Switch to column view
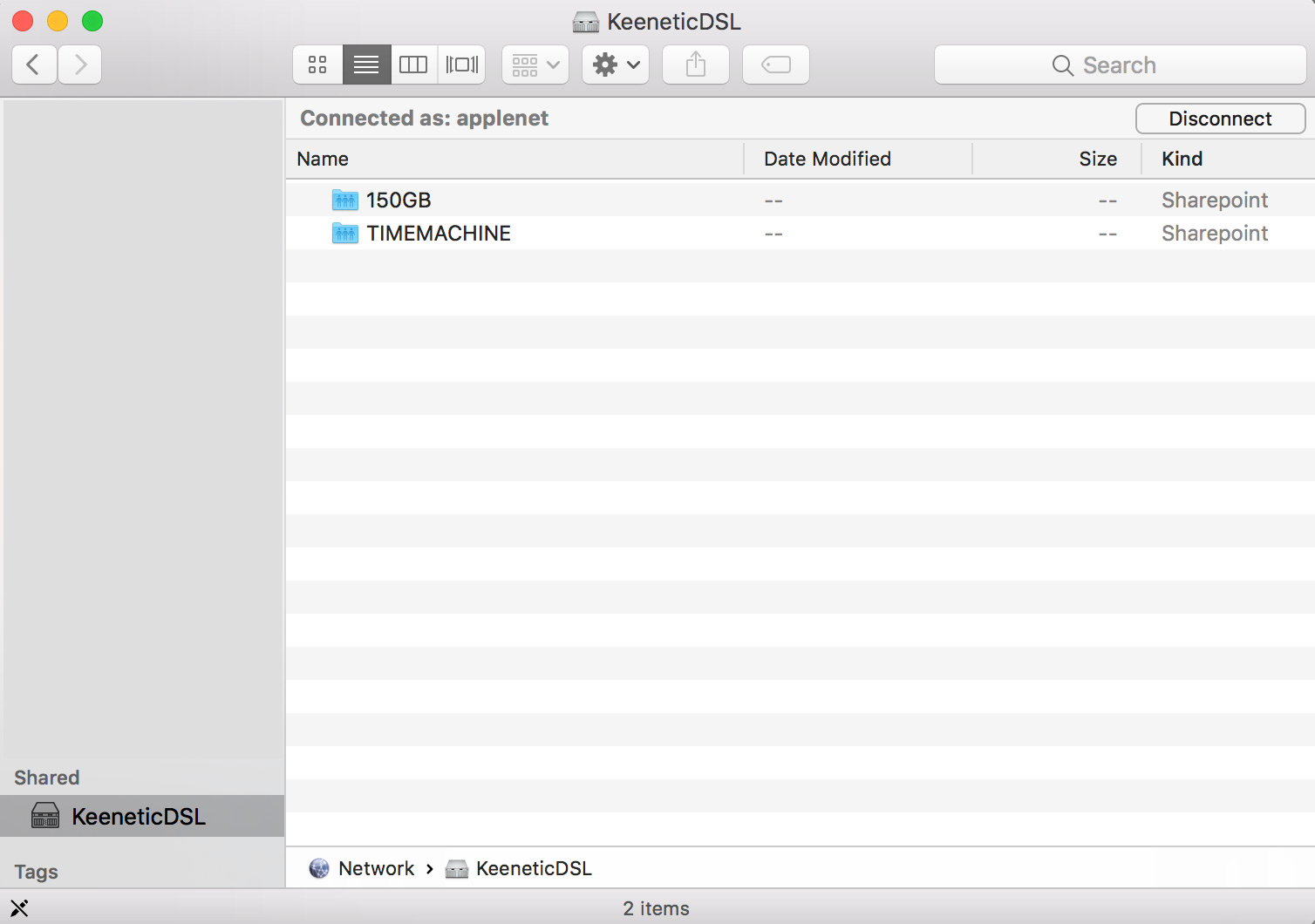1315x924 pixels. coord(413,65)
